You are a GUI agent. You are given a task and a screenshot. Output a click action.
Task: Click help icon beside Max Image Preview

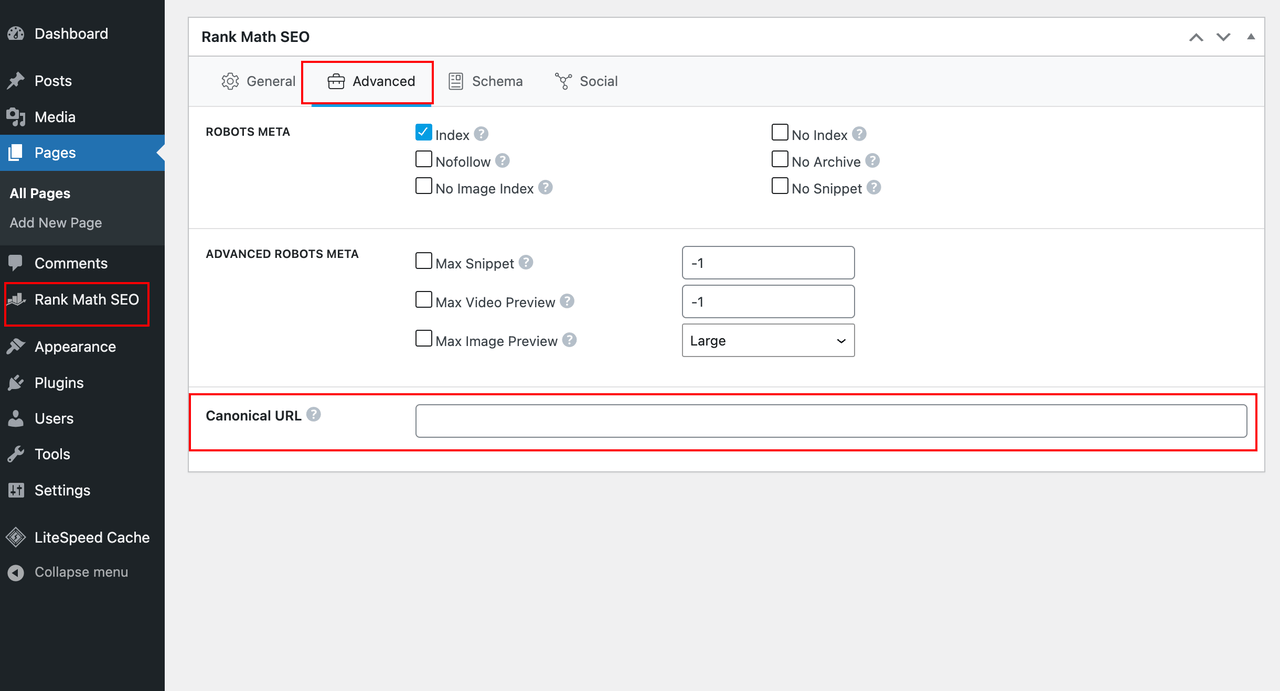(x=569, y=340)
